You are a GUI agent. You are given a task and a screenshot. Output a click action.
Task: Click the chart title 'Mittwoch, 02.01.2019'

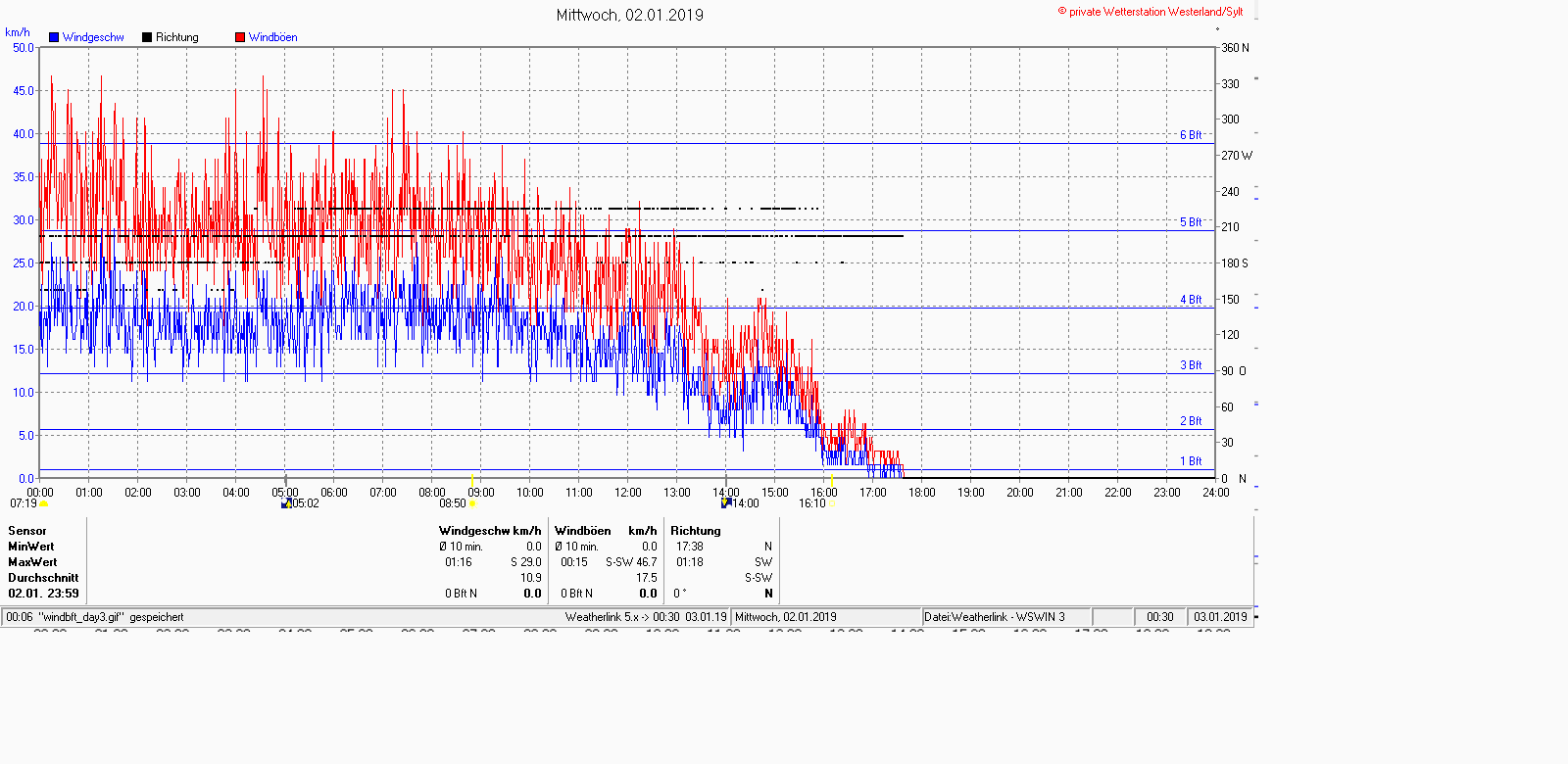click(x=630, y=15)
